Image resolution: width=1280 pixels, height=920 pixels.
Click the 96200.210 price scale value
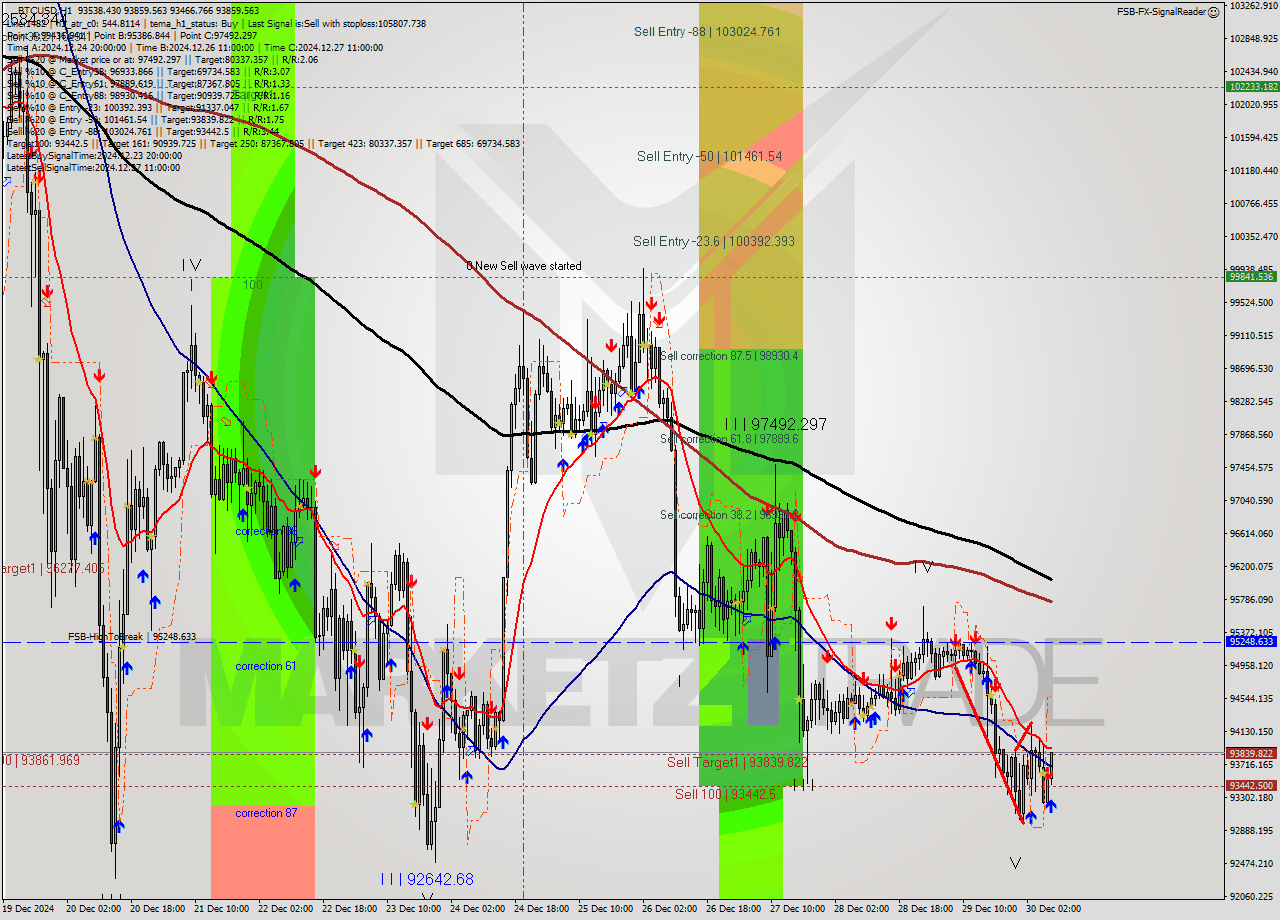pos(1252,566)
